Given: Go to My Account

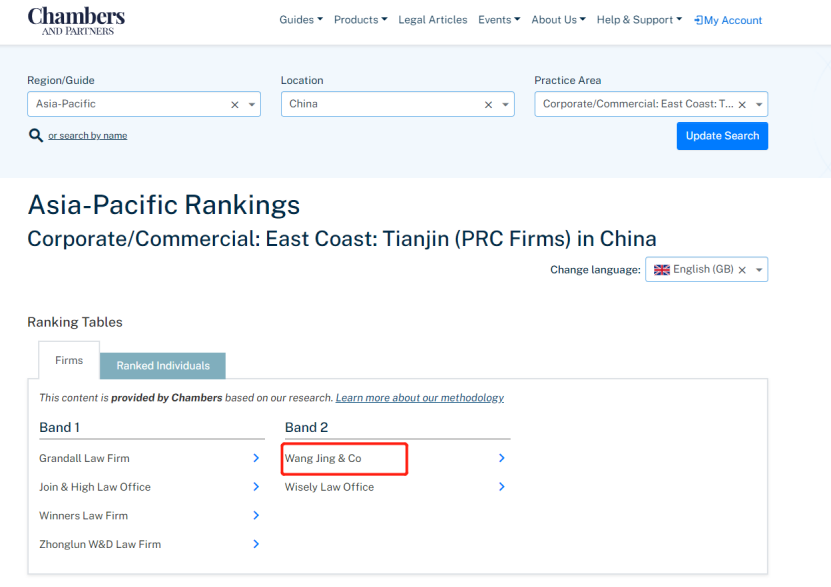Looking at the screenshot, I should pyautogui.click(x=728, y=20).
